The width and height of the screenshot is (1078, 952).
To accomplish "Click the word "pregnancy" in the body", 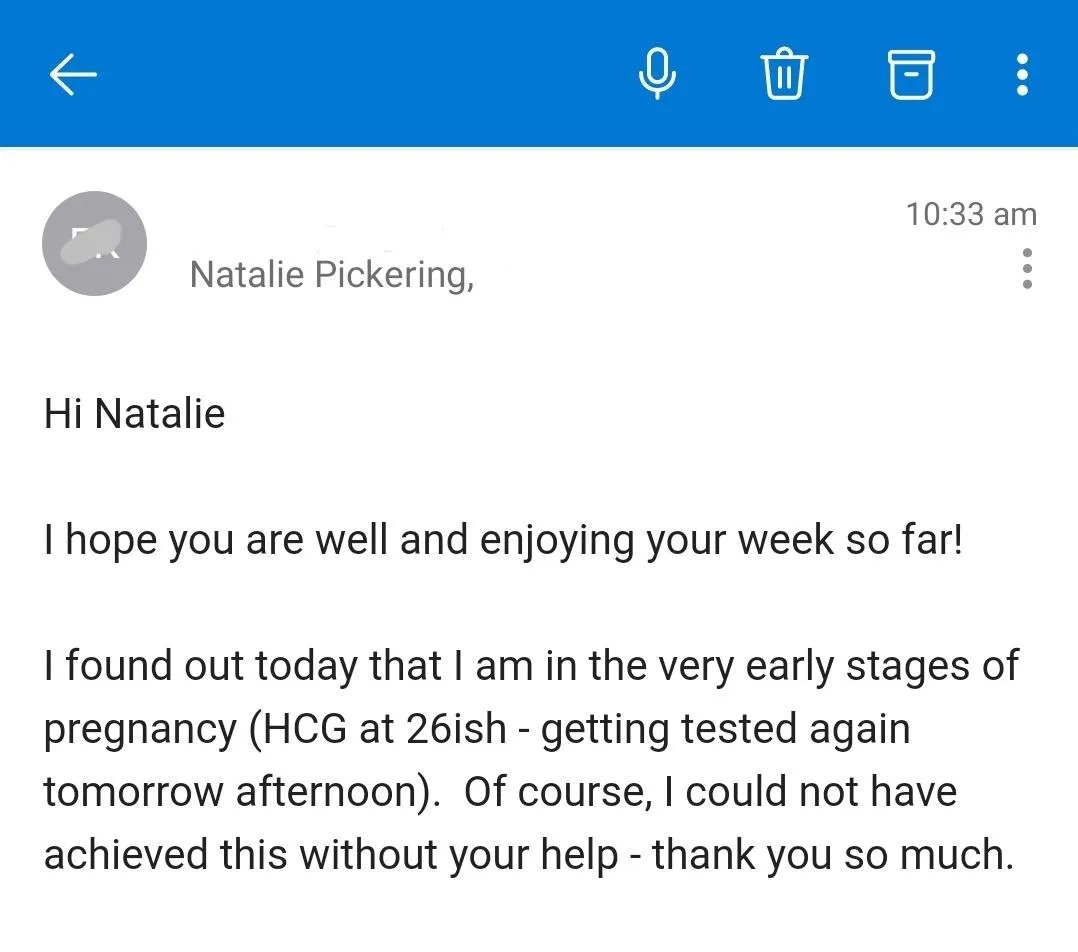I will [140, 731].
